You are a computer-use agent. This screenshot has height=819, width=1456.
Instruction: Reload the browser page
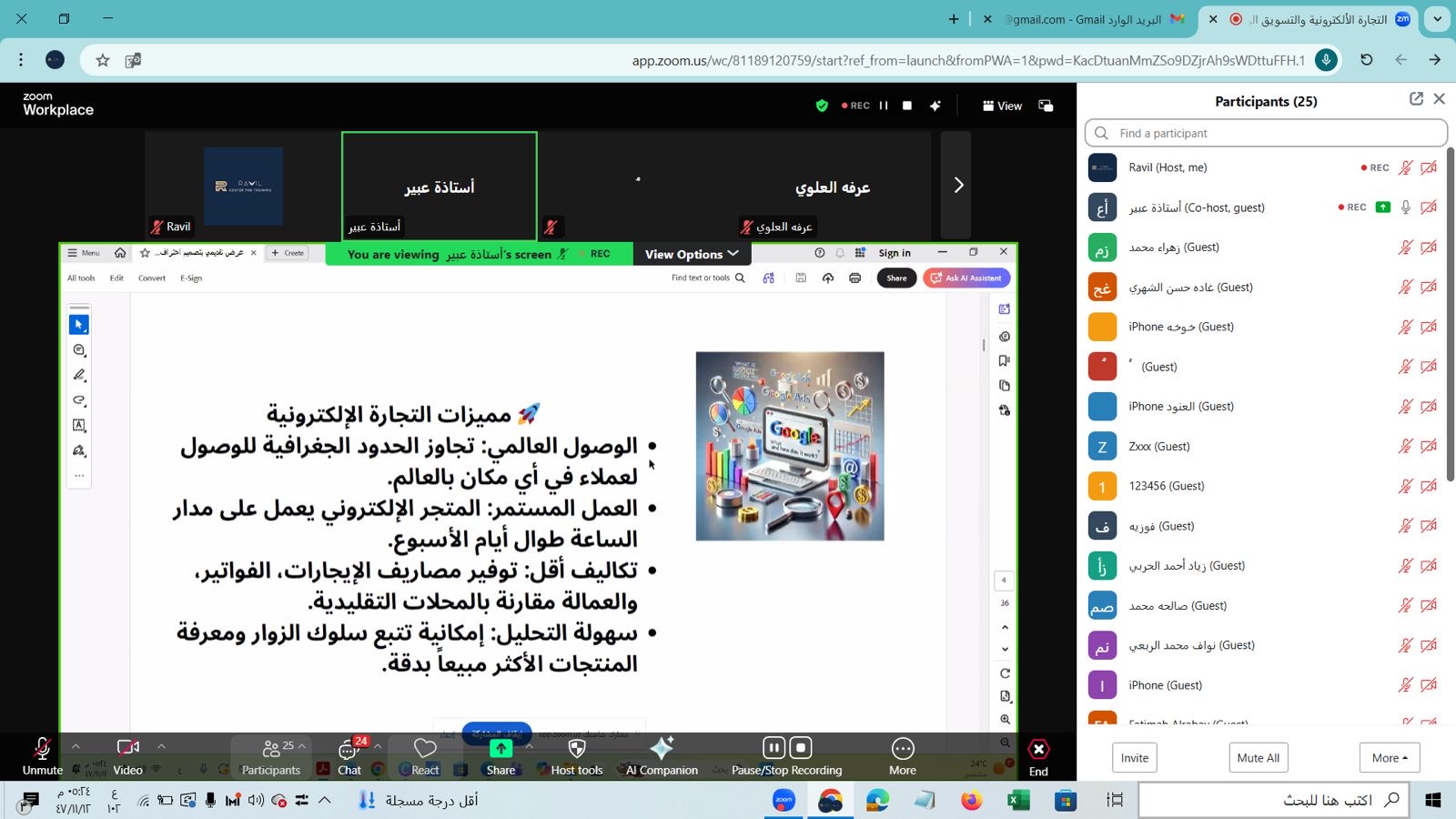1367,60
